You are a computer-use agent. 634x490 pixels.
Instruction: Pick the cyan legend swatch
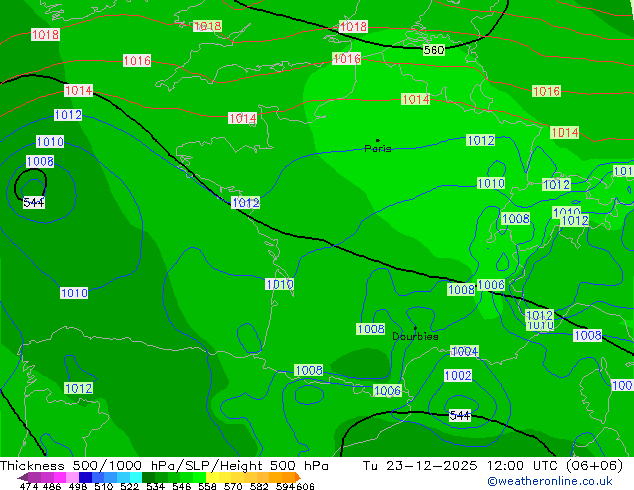(136, 477)
